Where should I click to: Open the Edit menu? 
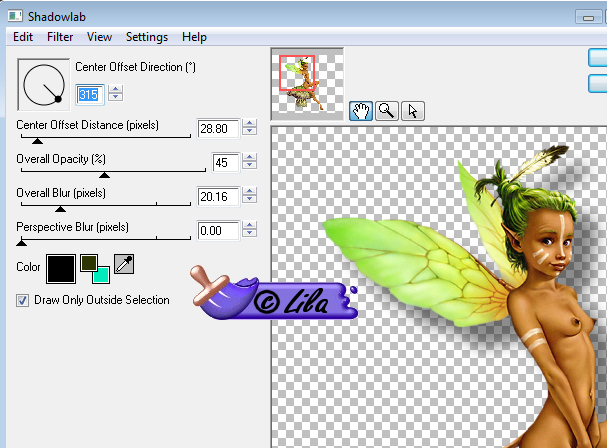tap(23, 37)
